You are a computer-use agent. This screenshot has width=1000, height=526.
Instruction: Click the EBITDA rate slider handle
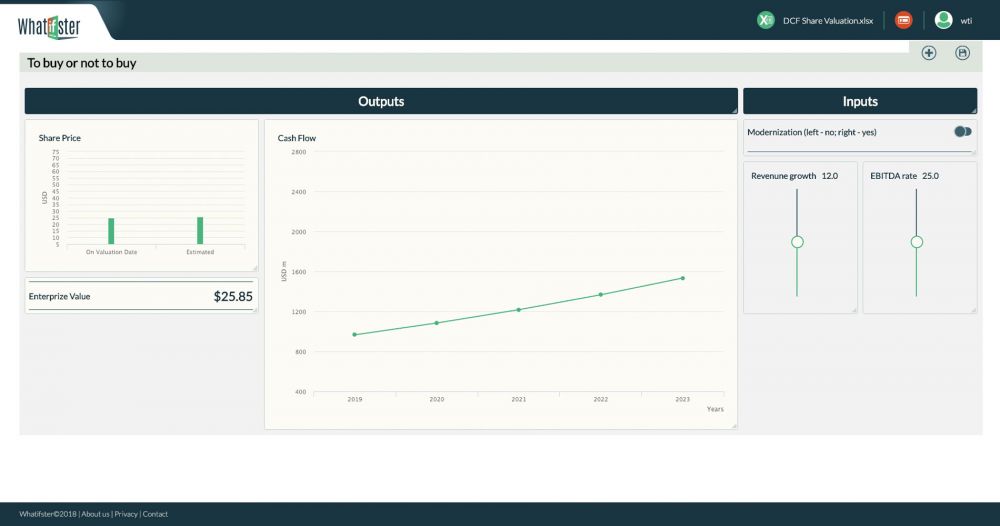[x=916, y=242]
